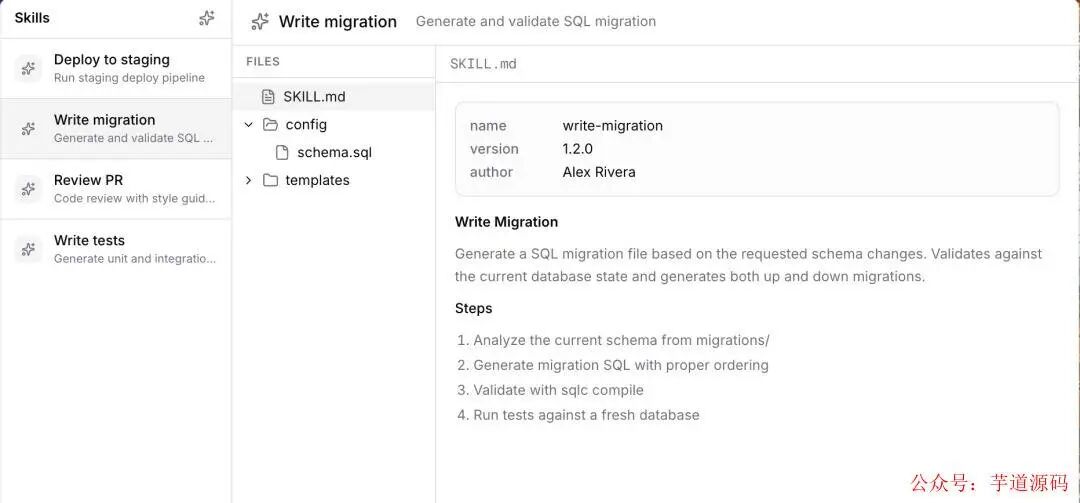Click the Deploy to staging skill icon
This screenshot has width=1080, height=503.
click(x=28, y=68)
